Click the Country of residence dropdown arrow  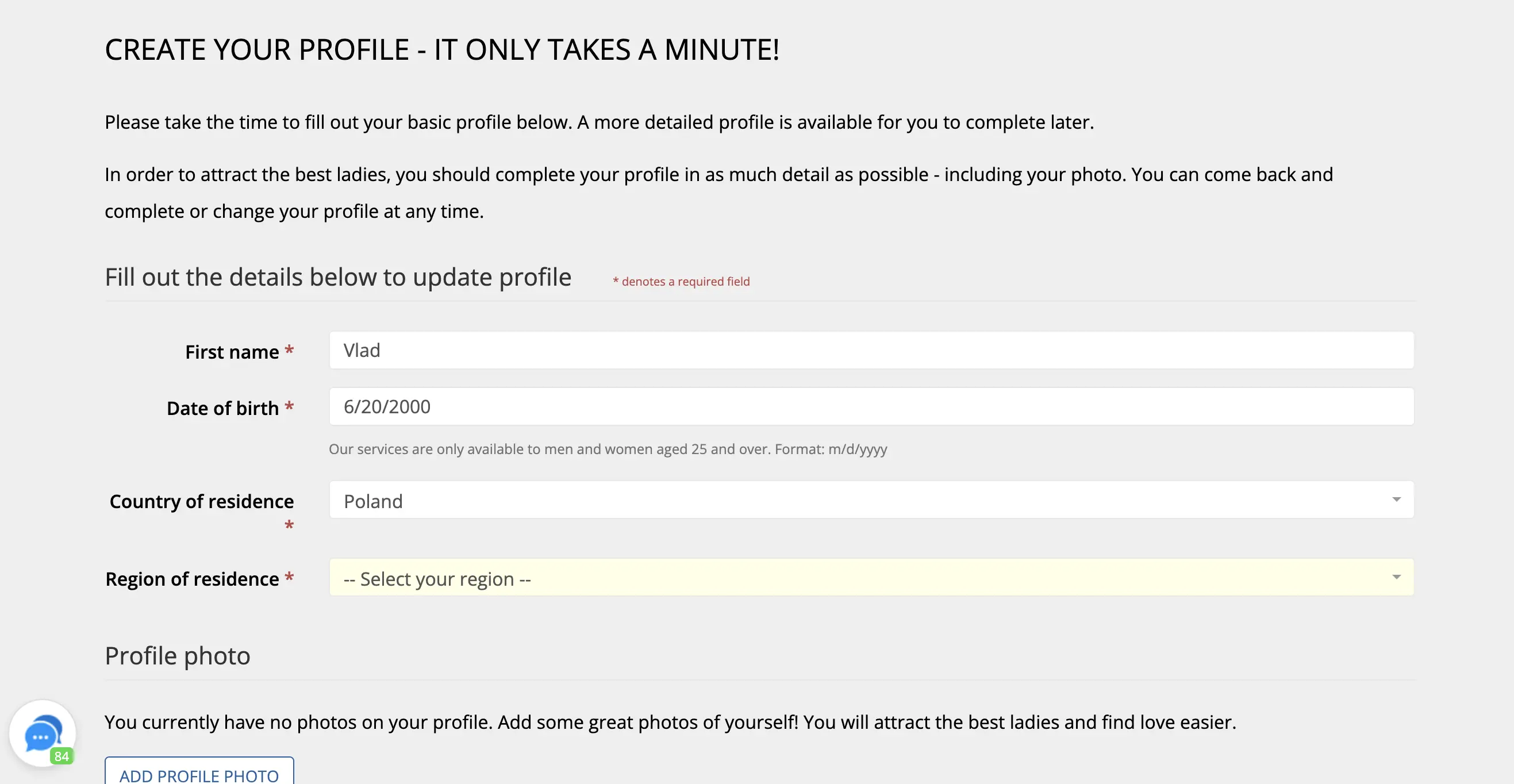click(x=1396, y=499)
